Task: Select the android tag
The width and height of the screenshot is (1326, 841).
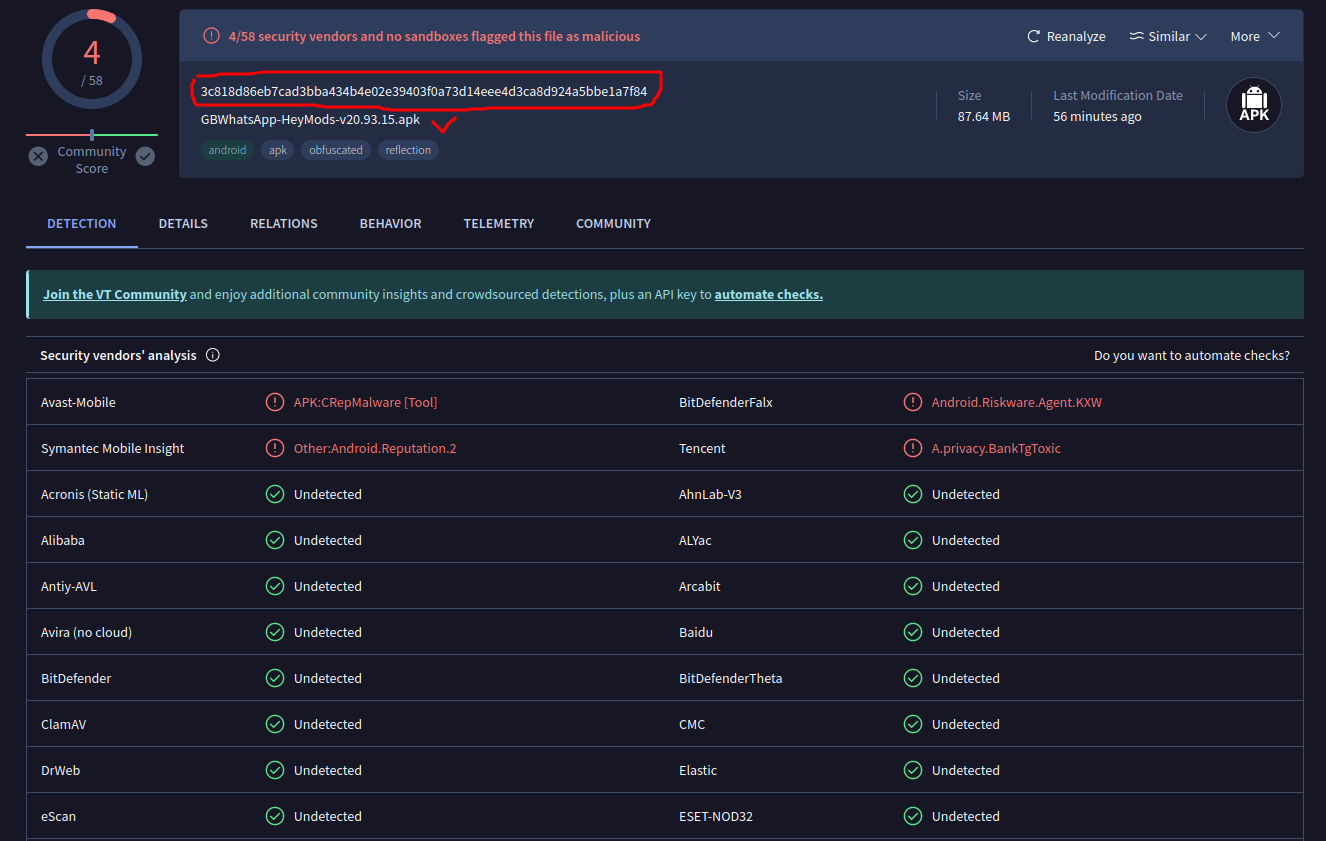Action: (227, 150)
